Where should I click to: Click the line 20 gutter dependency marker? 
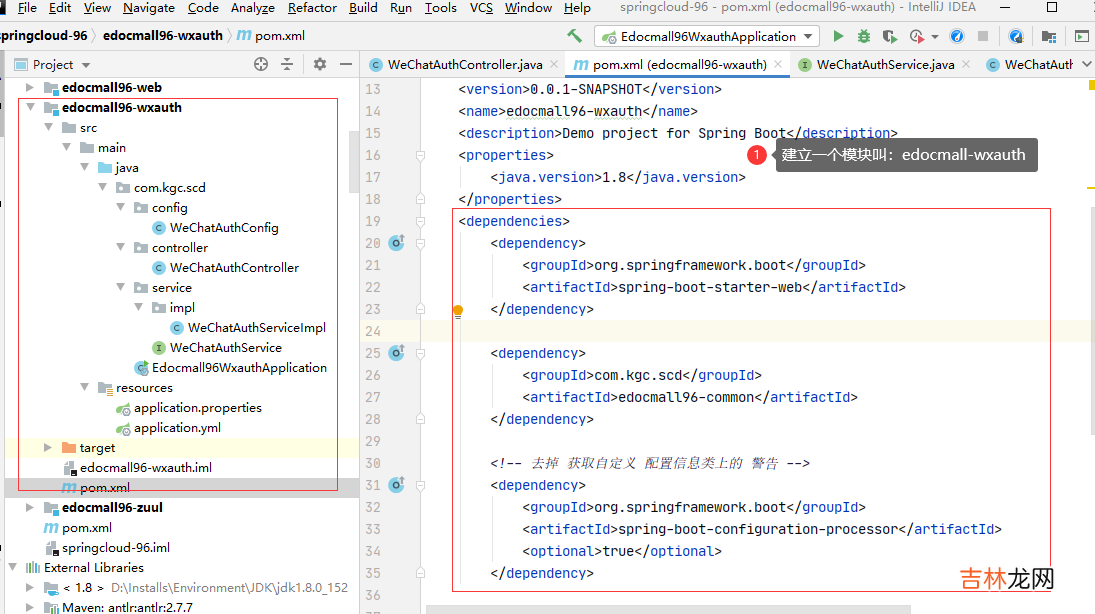pyautogui.click(x=396, y=243)
